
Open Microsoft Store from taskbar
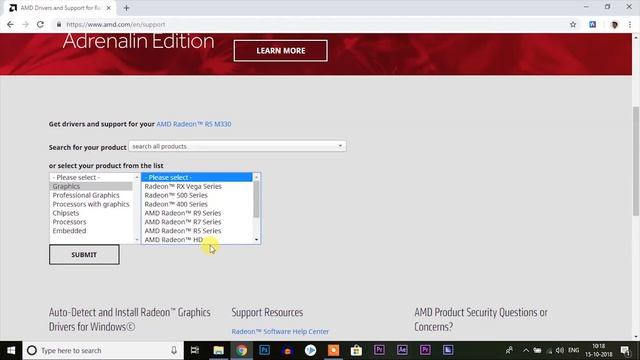pos(356,350)
